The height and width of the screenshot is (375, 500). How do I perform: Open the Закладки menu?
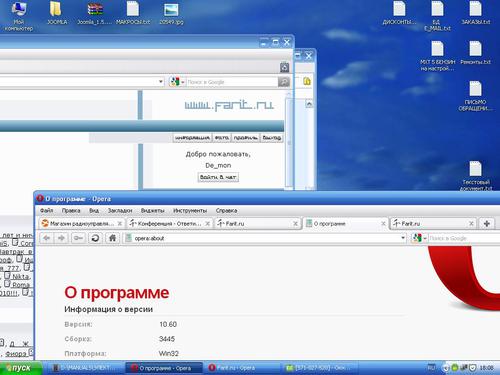[120, 211]
